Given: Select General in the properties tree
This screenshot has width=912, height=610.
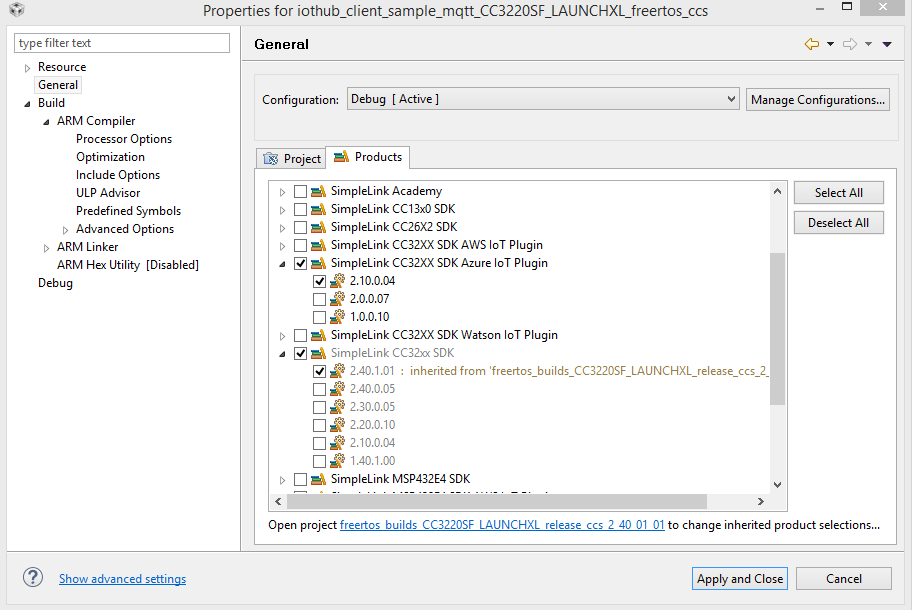Looking at the screenshot, I should [x=58, y=85].
